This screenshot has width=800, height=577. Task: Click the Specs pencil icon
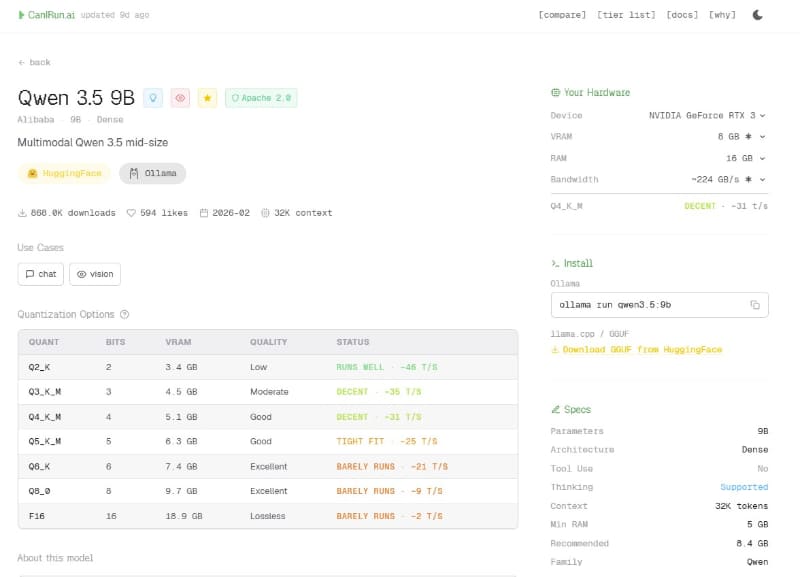pos(556,409)
